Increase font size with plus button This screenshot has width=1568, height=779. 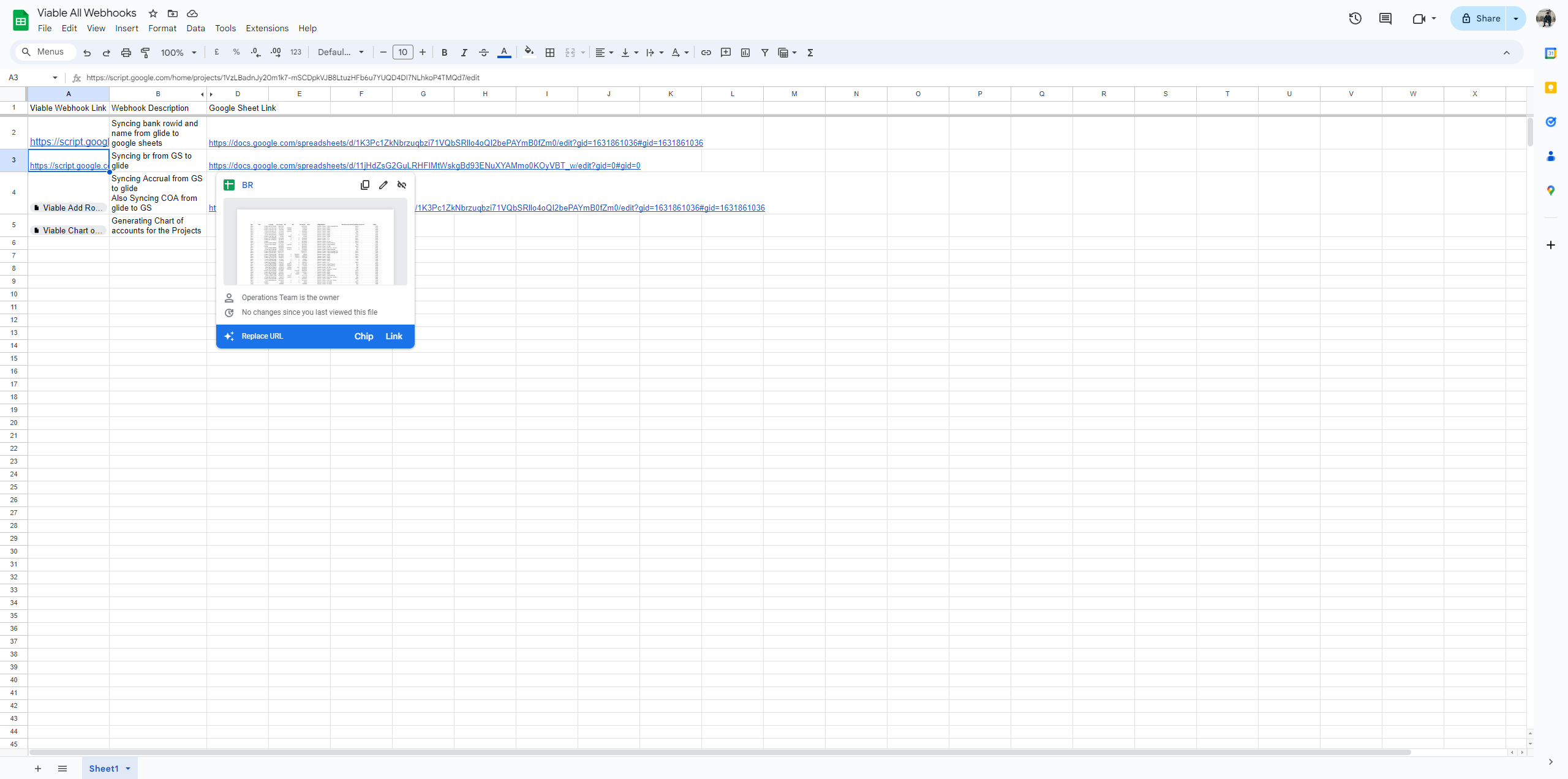tap(423, 53)
